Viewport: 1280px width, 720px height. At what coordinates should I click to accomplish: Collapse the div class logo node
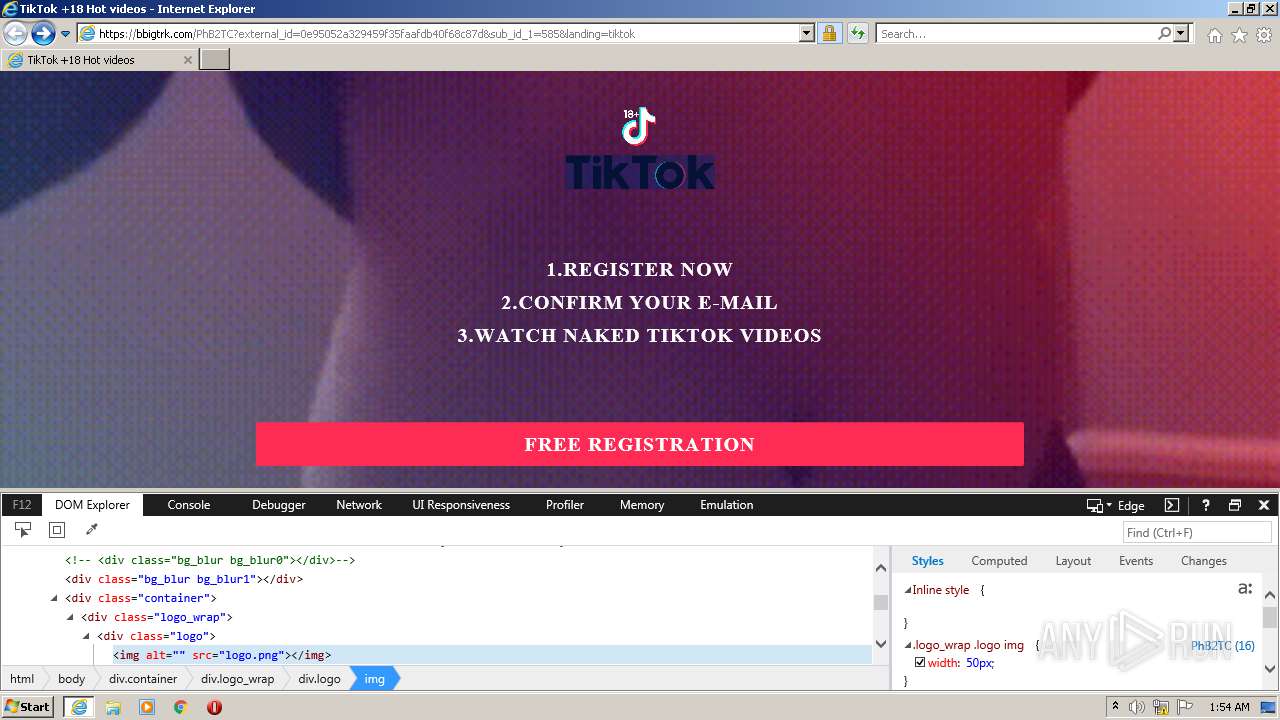click(x=86, y=636)
